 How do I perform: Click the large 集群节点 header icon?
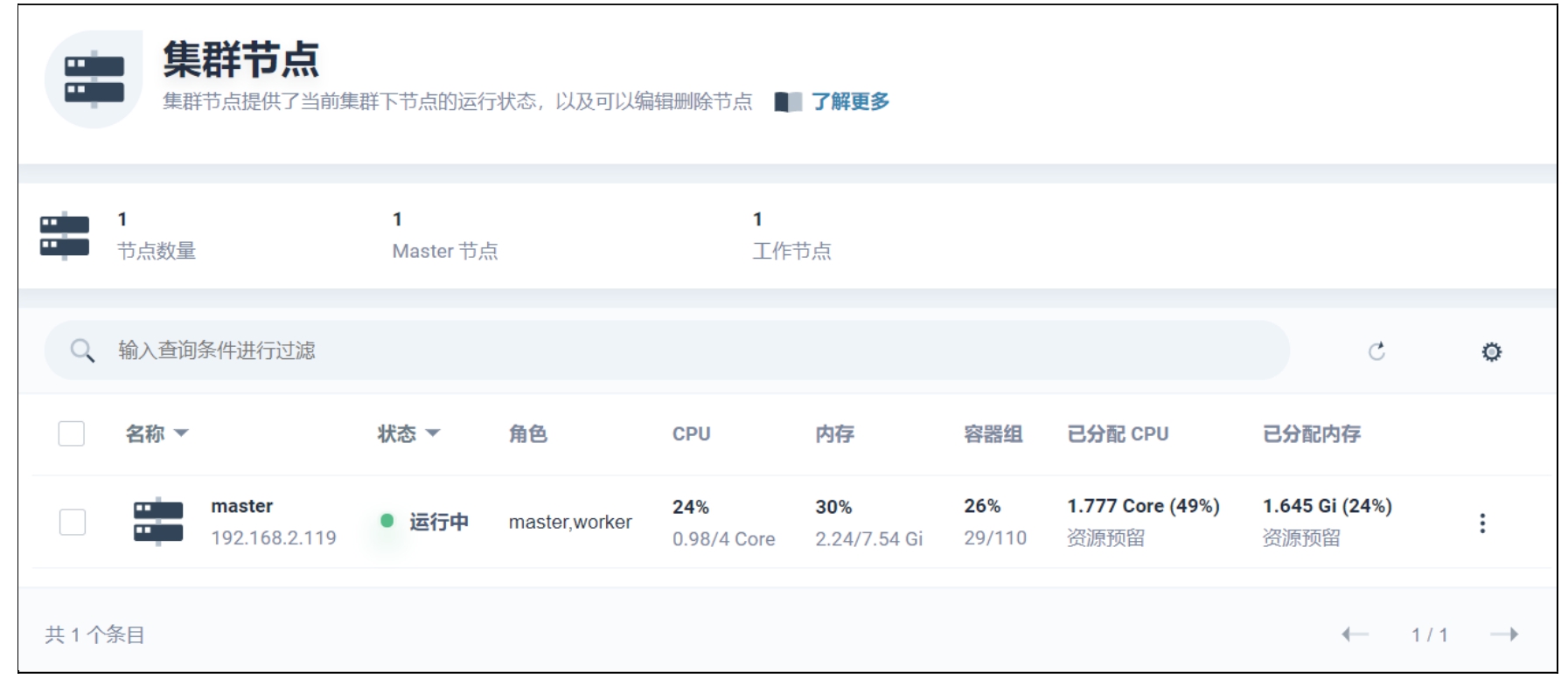(94, 80)
